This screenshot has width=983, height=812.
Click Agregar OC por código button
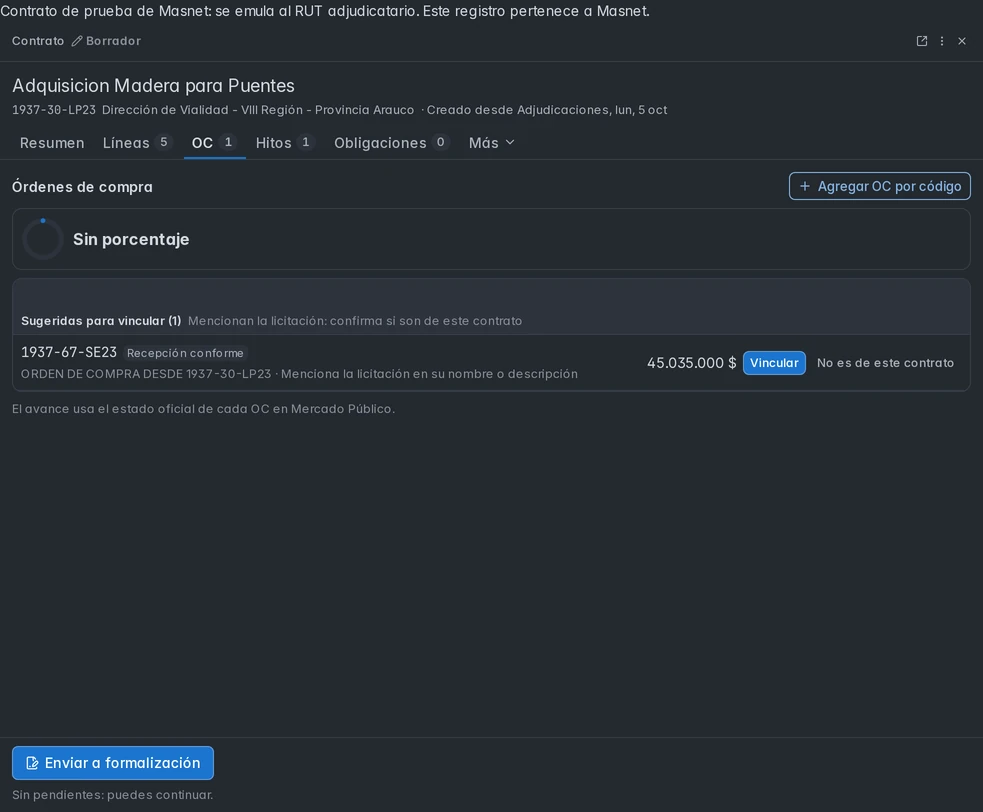coord(880,186)
